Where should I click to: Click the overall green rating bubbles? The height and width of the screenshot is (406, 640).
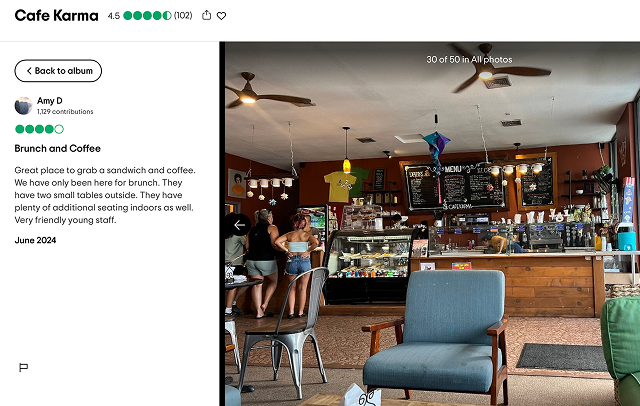pyautogui.click(x=147, y=16)
